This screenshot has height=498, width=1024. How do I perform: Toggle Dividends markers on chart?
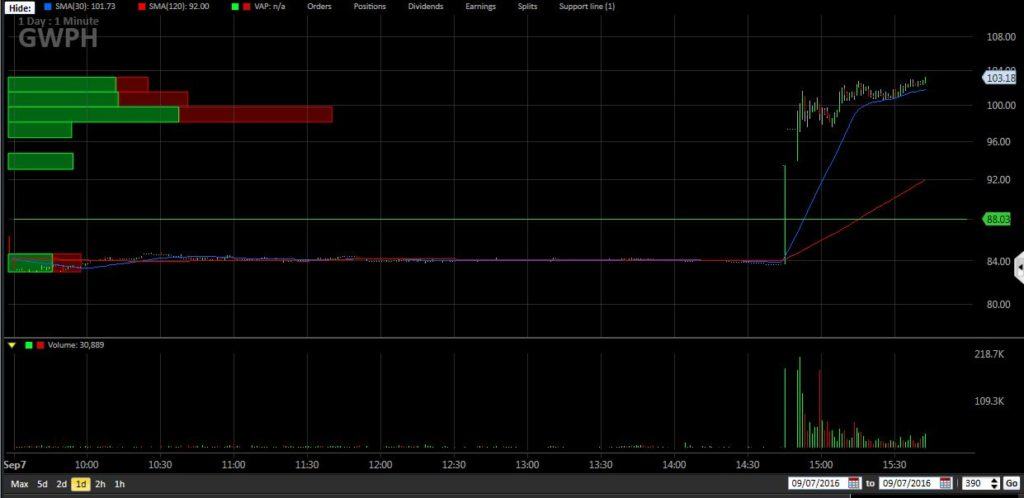pyautogui.click(x=427, y=7)
